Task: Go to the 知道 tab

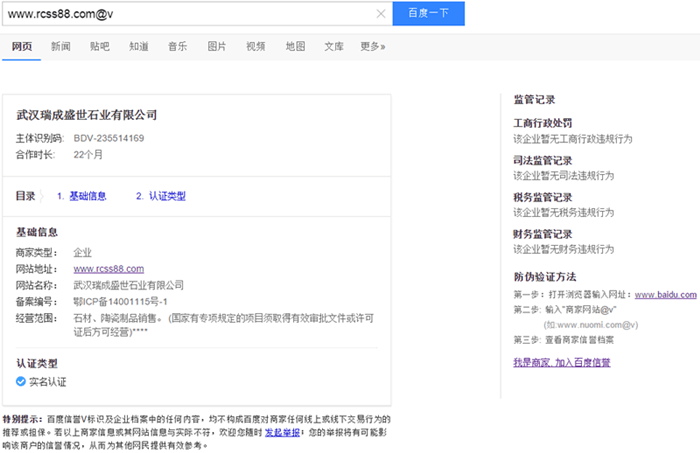Action: click(x=138, y=46)
